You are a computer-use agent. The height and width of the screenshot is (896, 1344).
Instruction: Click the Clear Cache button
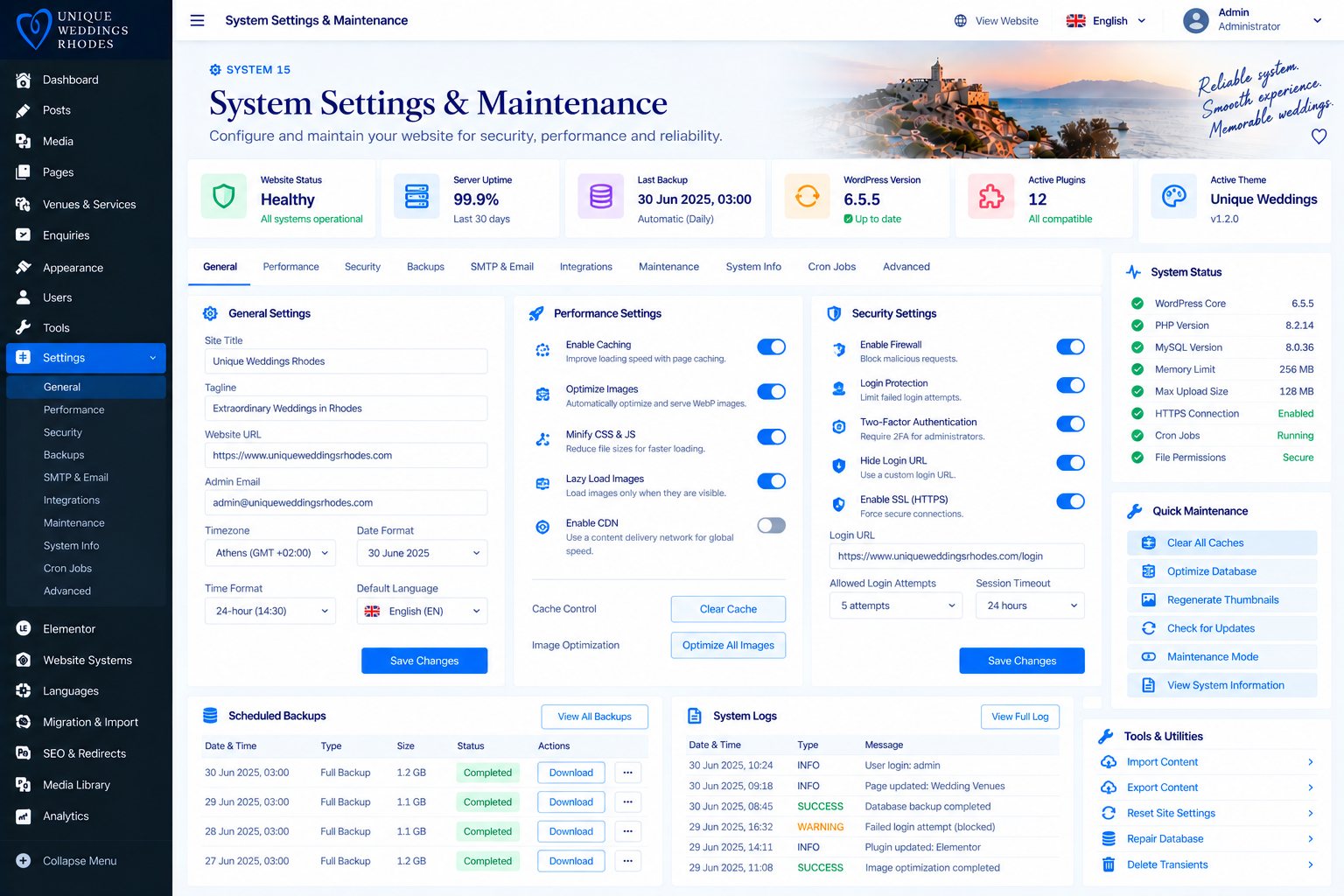(729, 609)
